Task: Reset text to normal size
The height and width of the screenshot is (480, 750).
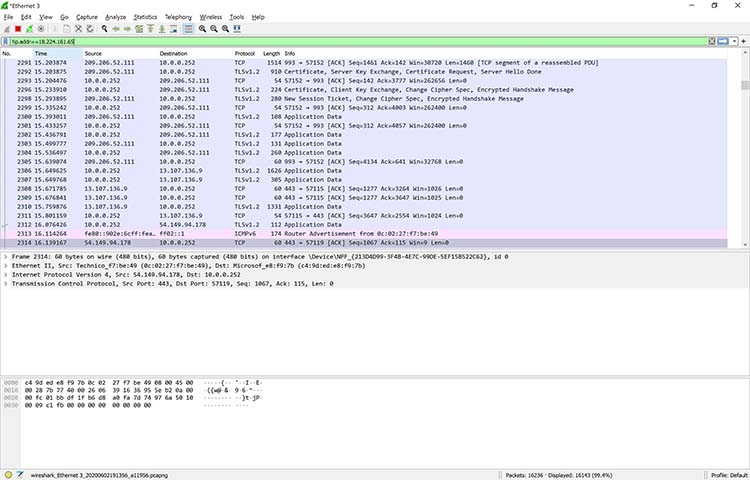Action: click(225, 29)
